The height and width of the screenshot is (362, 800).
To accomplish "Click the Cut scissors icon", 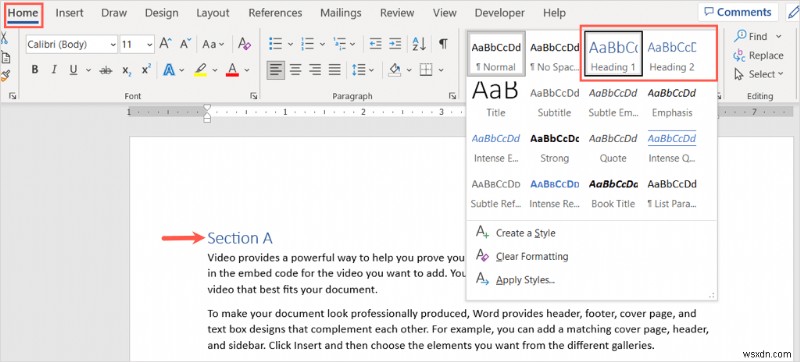I will tap(4, 37).
